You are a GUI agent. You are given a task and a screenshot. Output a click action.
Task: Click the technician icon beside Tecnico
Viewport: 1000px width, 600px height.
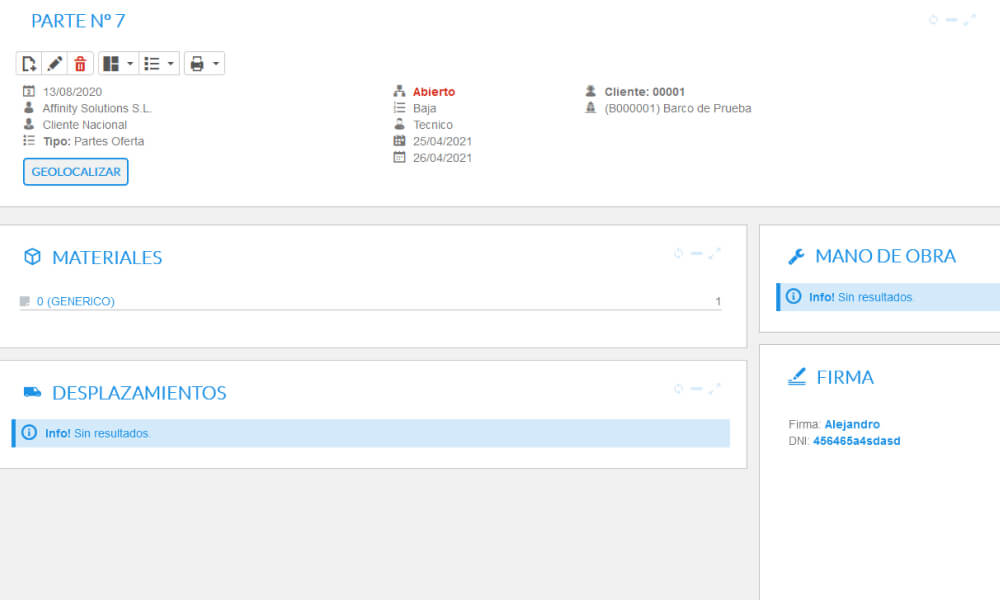(399, 124)
